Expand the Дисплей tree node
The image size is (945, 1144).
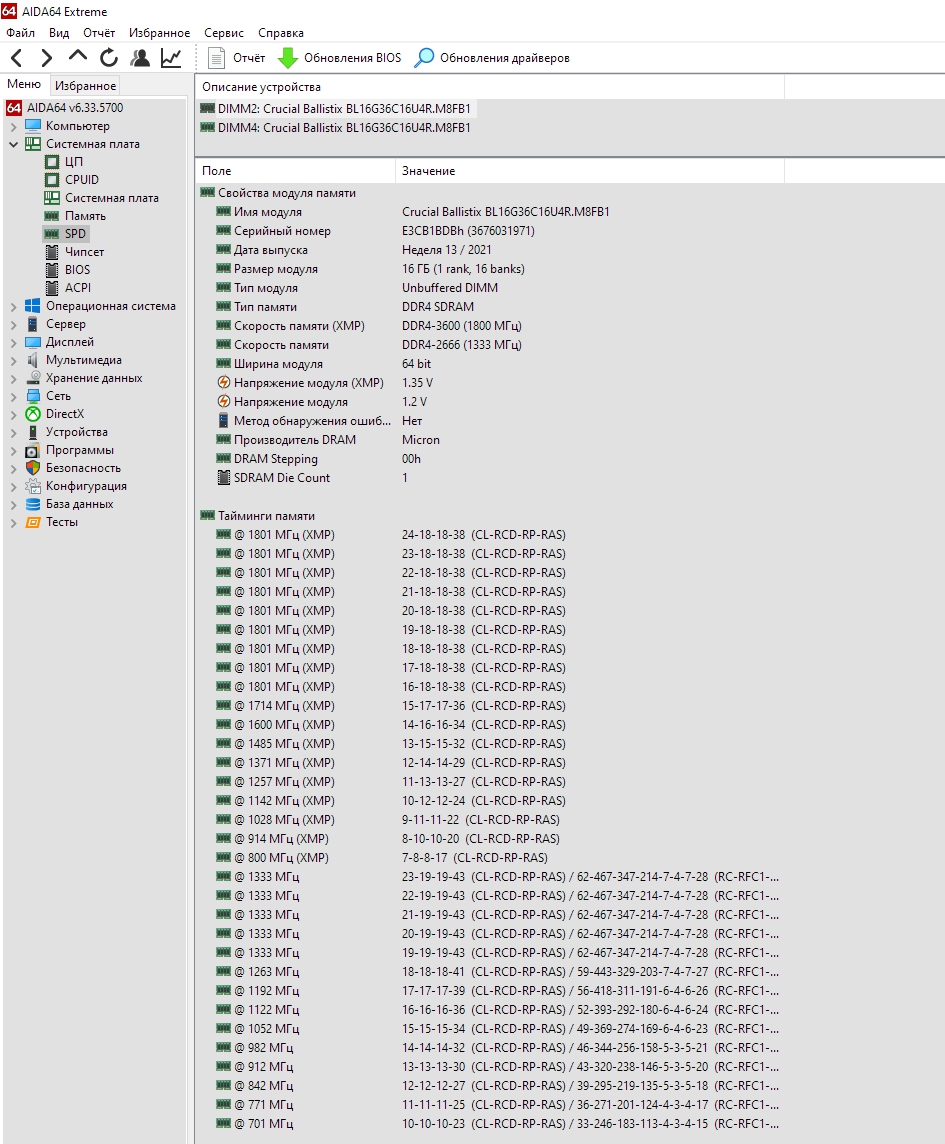(x=13, y=342)
